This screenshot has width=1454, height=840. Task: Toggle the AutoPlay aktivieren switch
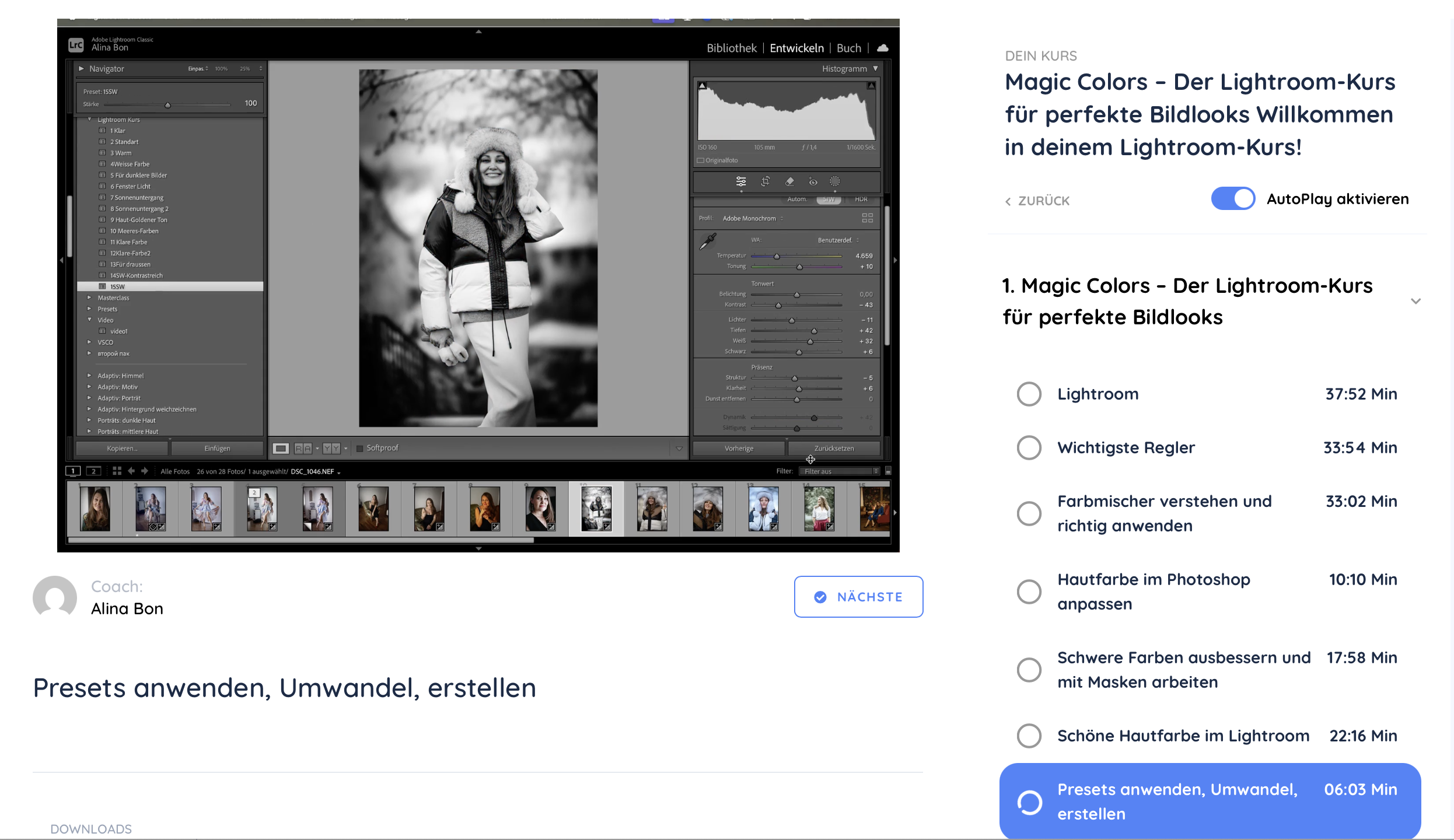pyautogui.click(x=1233, y=199)
